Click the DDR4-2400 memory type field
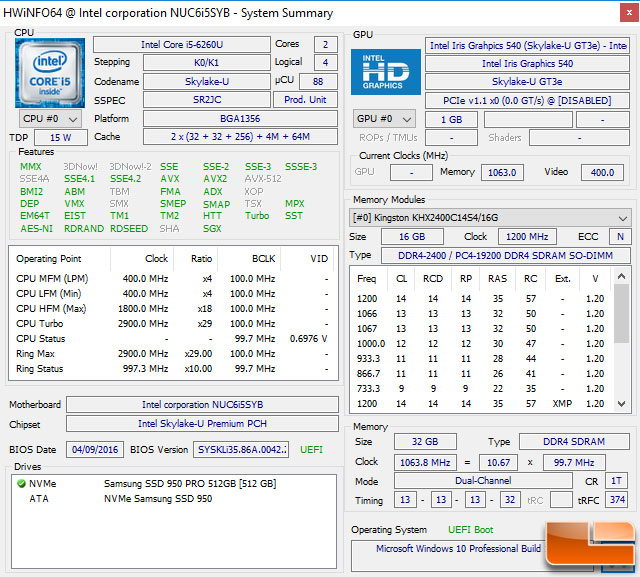The image size is (640, 577). click(x=506, y=255)
